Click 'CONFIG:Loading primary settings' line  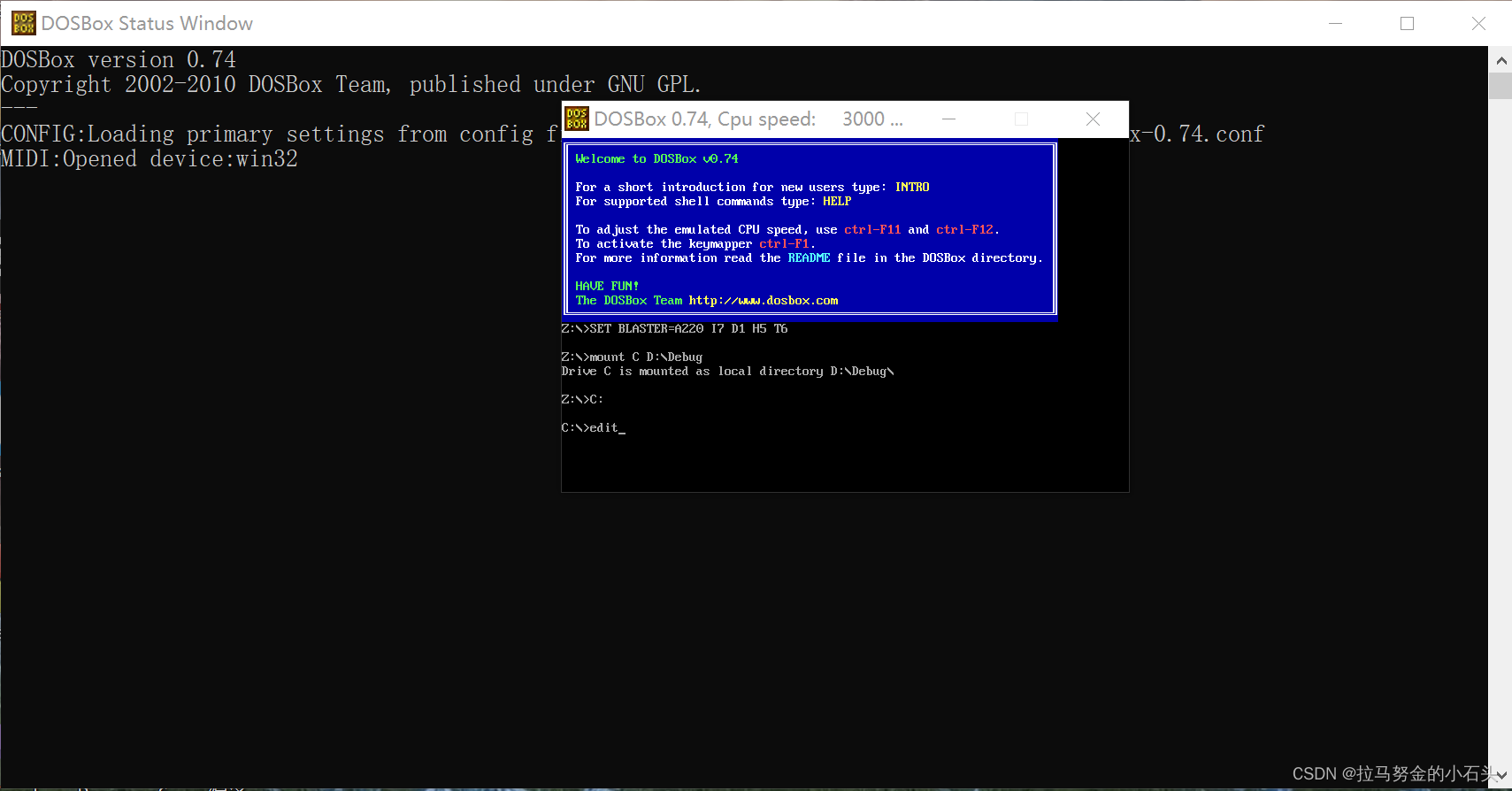[x=280, y=134]
